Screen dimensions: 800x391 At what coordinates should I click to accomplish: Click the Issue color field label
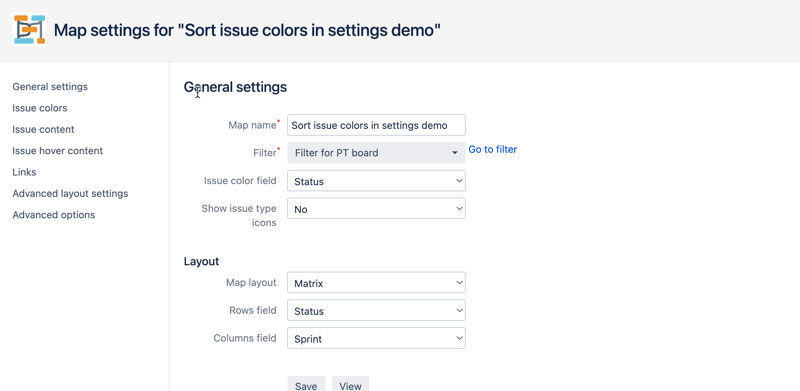240,181
